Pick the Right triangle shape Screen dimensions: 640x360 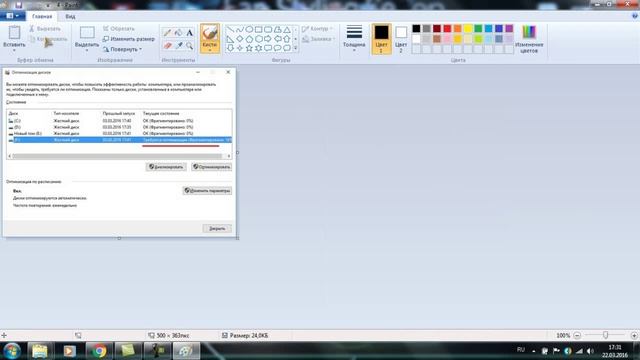[x=230, y=39]
